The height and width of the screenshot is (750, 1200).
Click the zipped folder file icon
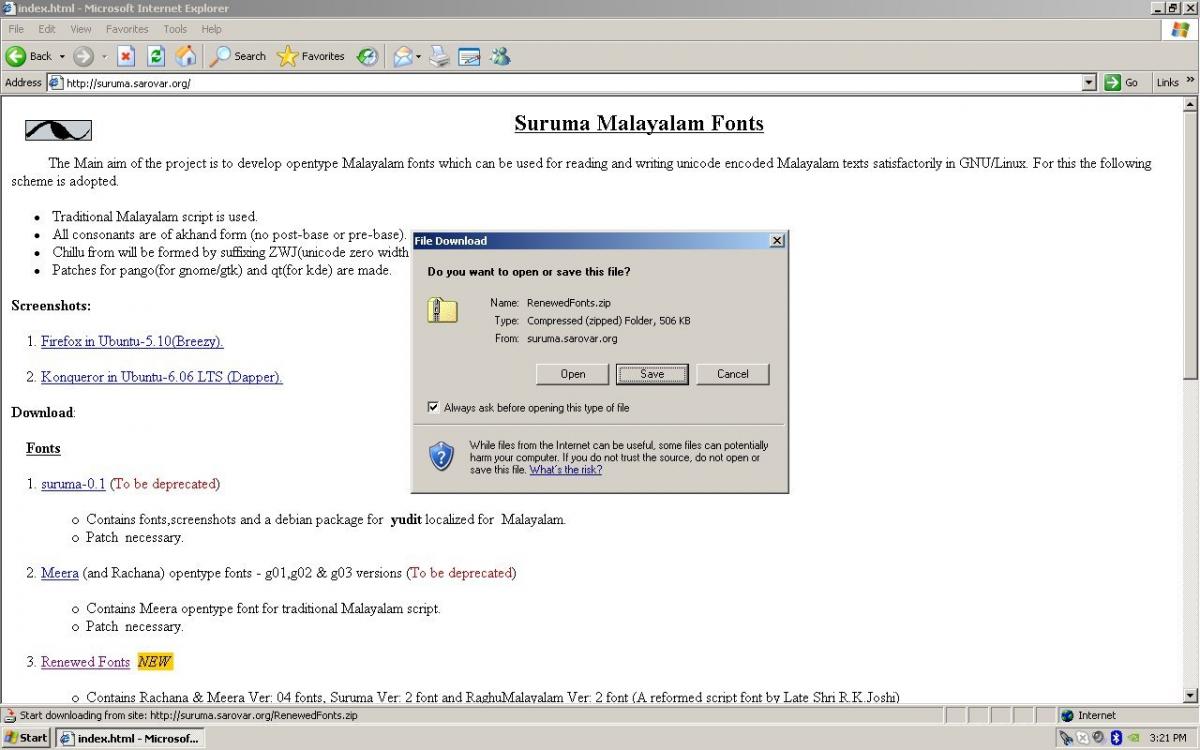pyautogui.click(x=442, y=310)
